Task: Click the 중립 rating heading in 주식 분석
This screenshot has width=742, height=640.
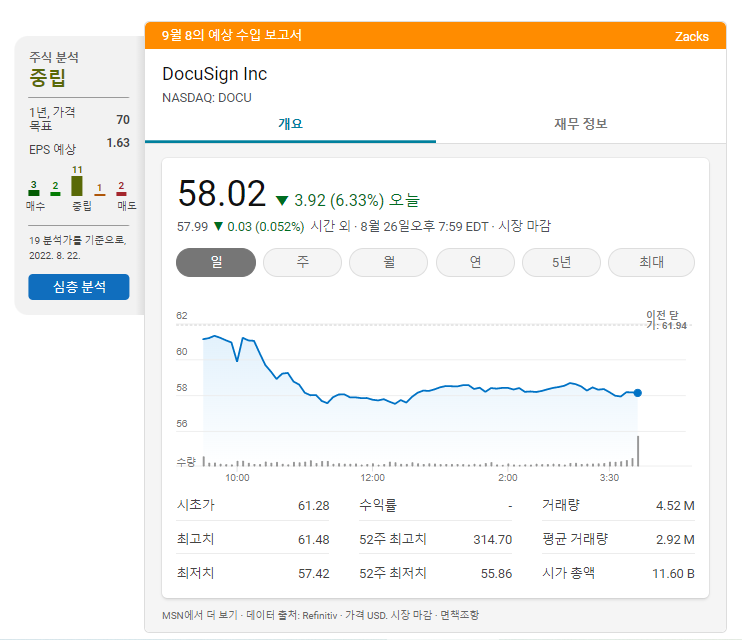Action: [x=48, y=78]
